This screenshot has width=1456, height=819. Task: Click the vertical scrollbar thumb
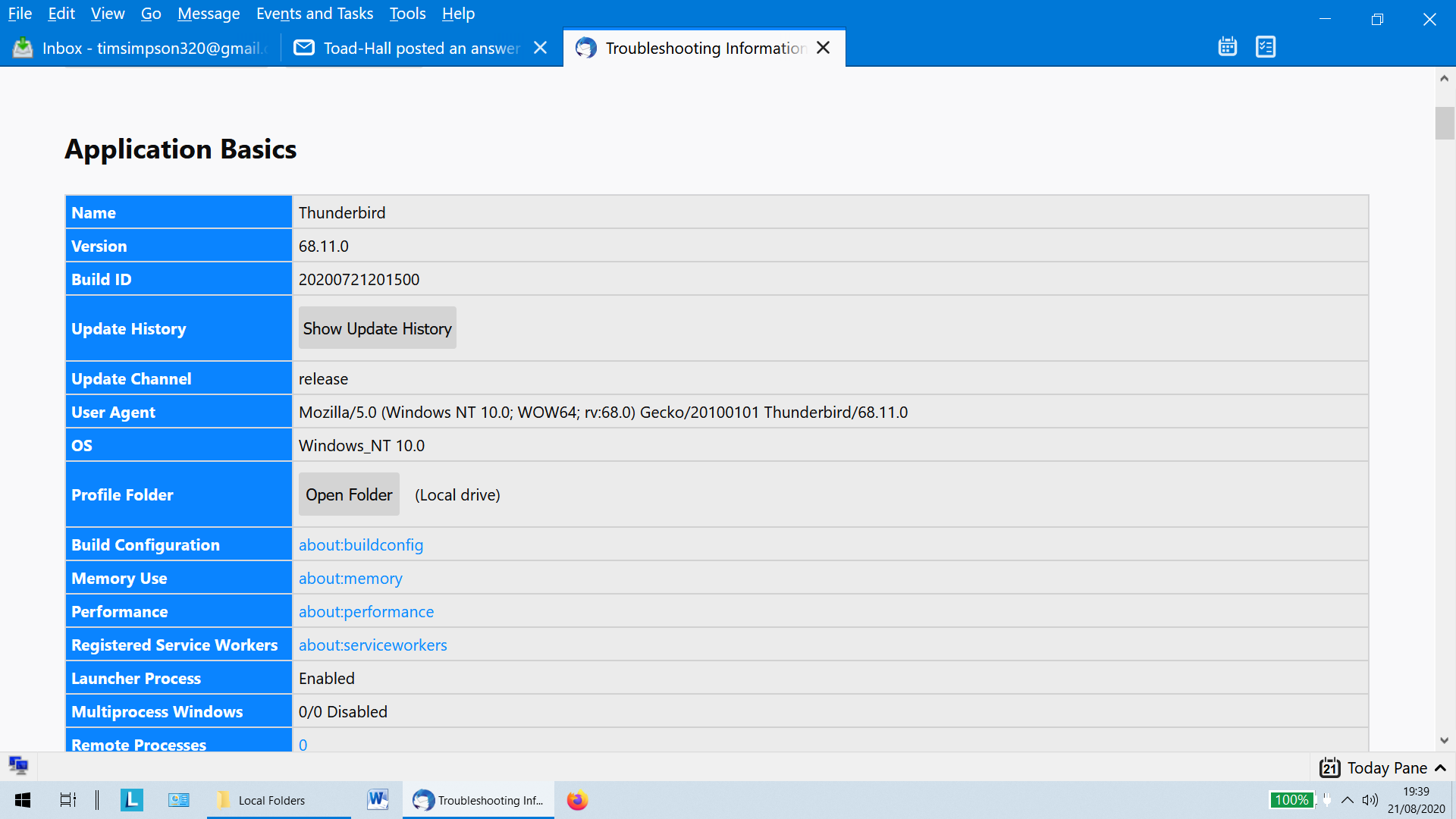click(1445, 124)
